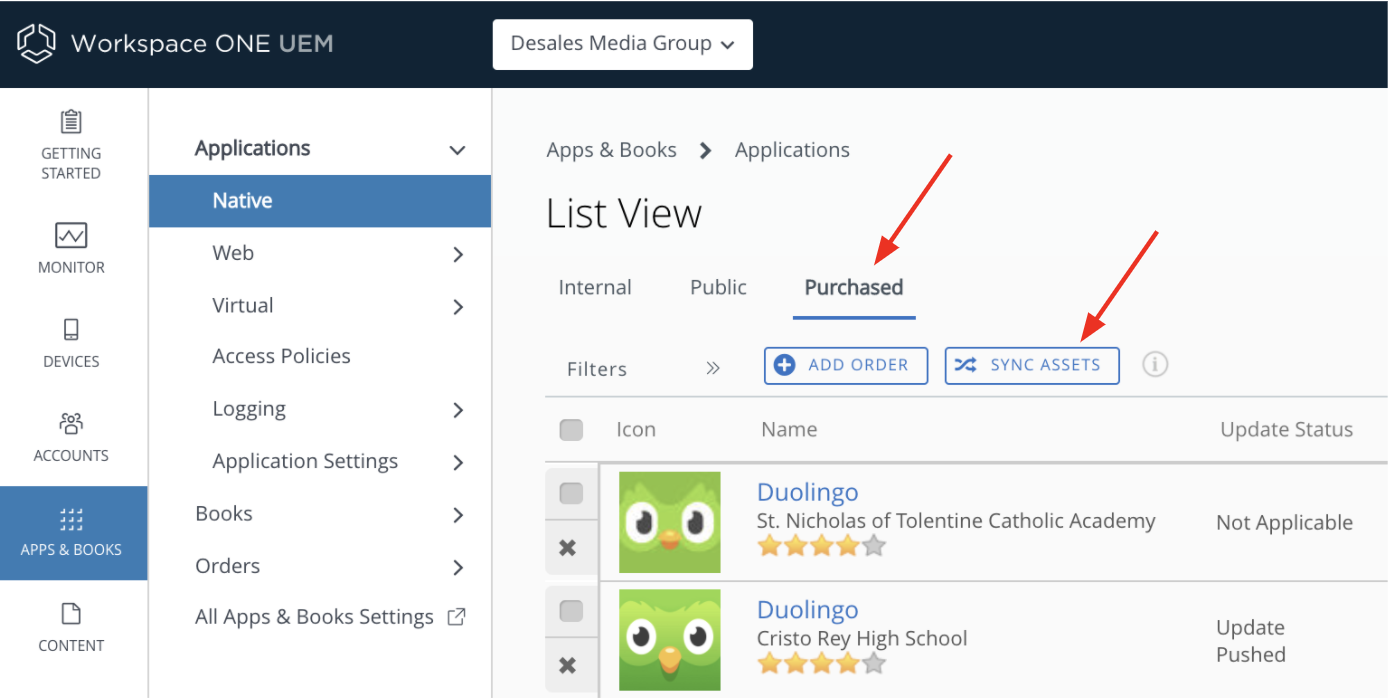Screen dimensions: 1392x698
Task: Click the X icon in St. Nicholas Duolingo row
Action: click(568, 548)
